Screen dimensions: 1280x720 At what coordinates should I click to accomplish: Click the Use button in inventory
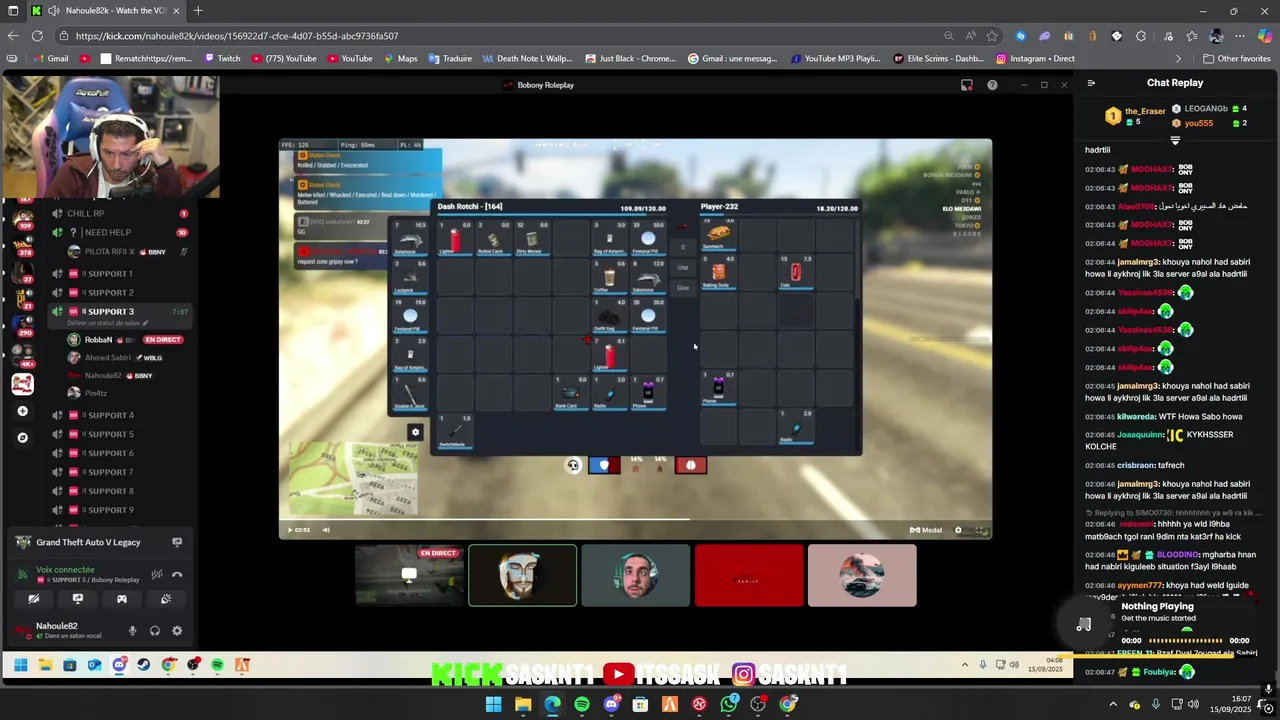(683, 267)
